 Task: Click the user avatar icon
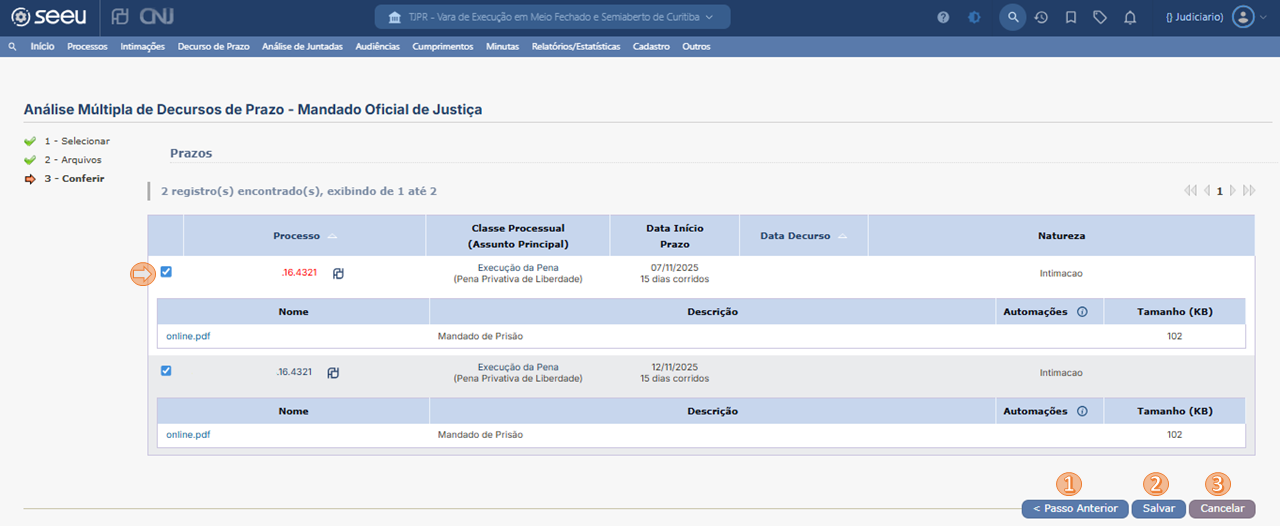tap(1242, 17)
